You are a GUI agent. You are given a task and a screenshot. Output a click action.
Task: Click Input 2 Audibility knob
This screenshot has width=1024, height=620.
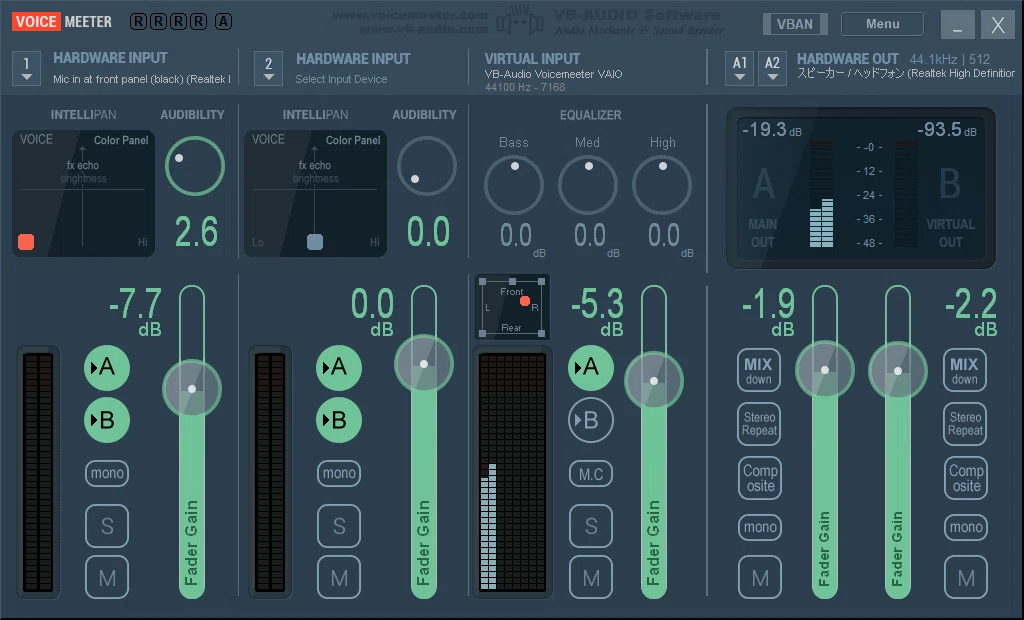426,166
